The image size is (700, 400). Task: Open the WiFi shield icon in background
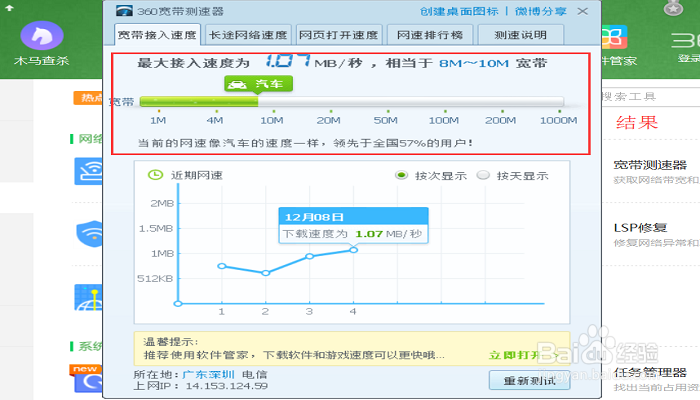pos(89,233)
